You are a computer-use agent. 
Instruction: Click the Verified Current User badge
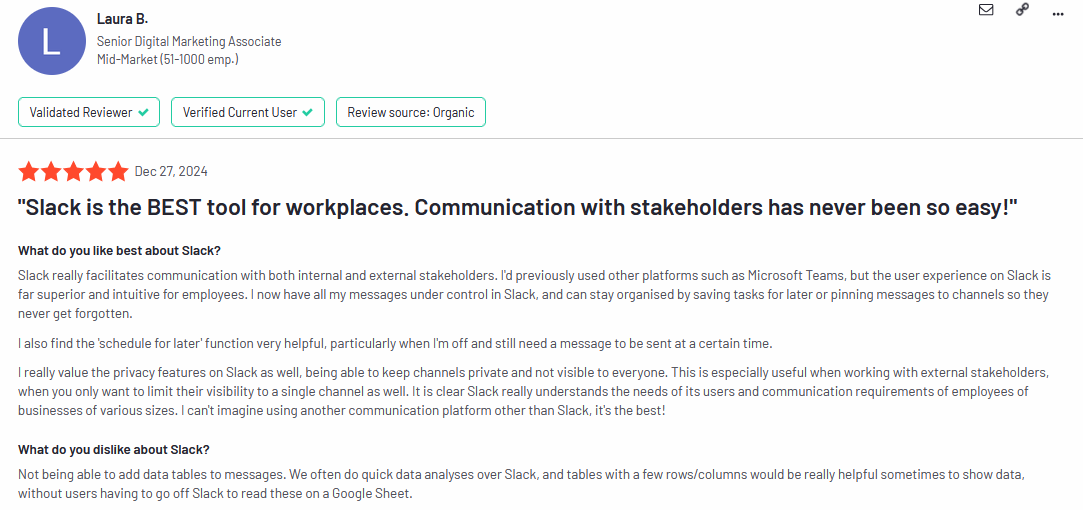(x=248, y=112)
